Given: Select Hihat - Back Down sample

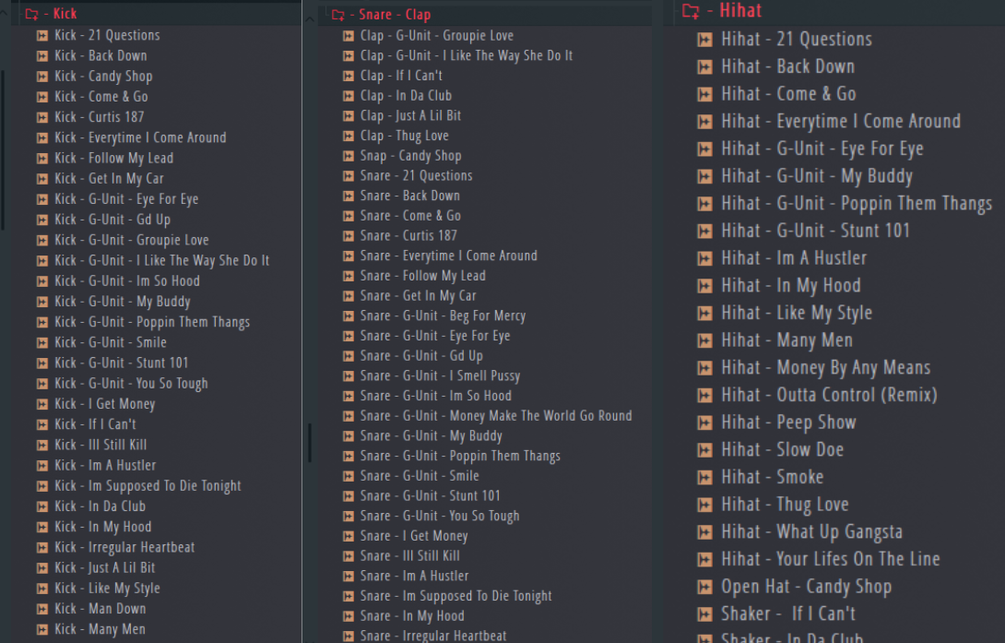Looking at the screenshot, I should [x=788, y=67].
